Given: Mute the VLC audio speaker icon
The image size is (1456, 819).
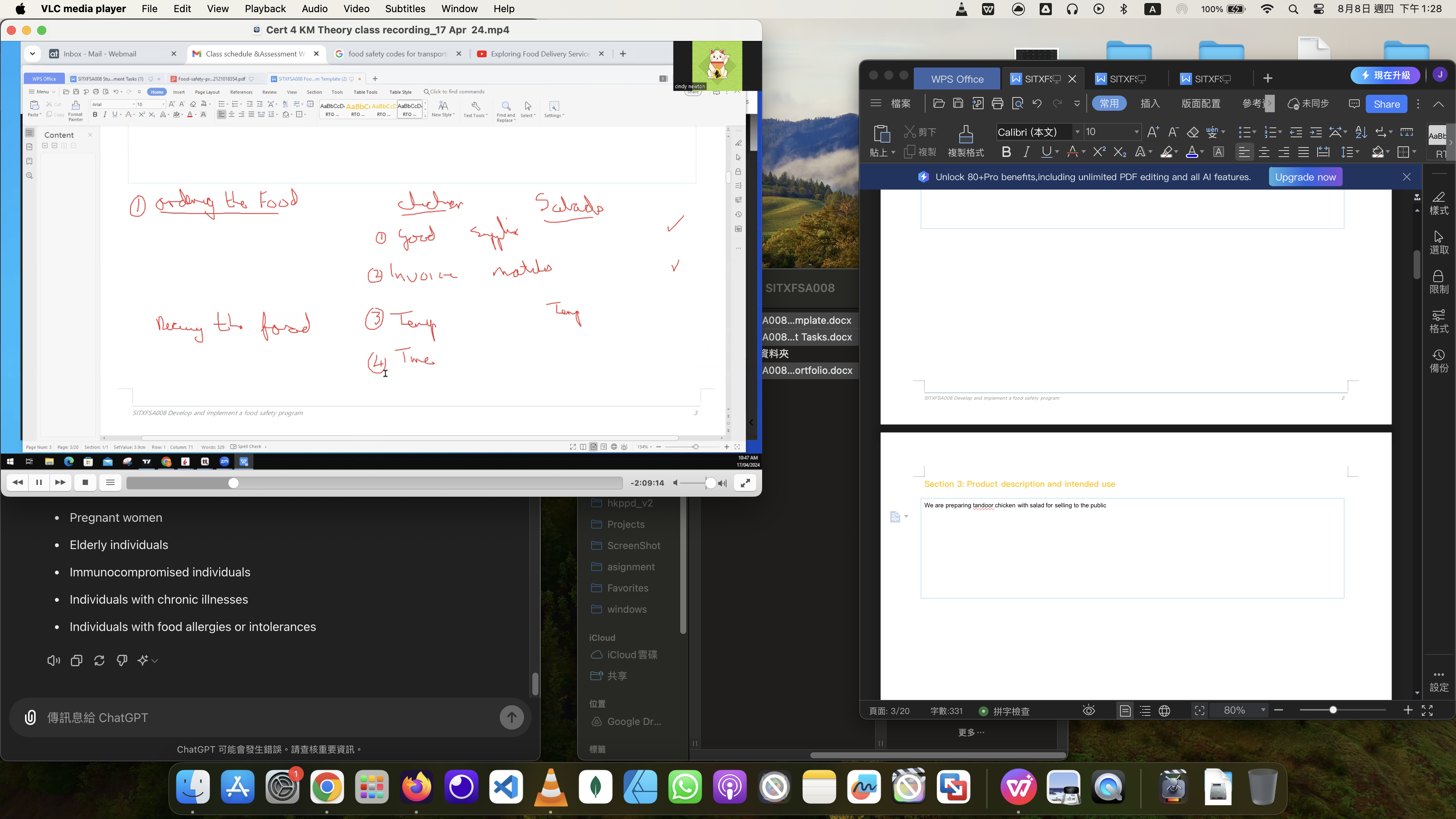Looking at the screenshot, I should point(675,483).
